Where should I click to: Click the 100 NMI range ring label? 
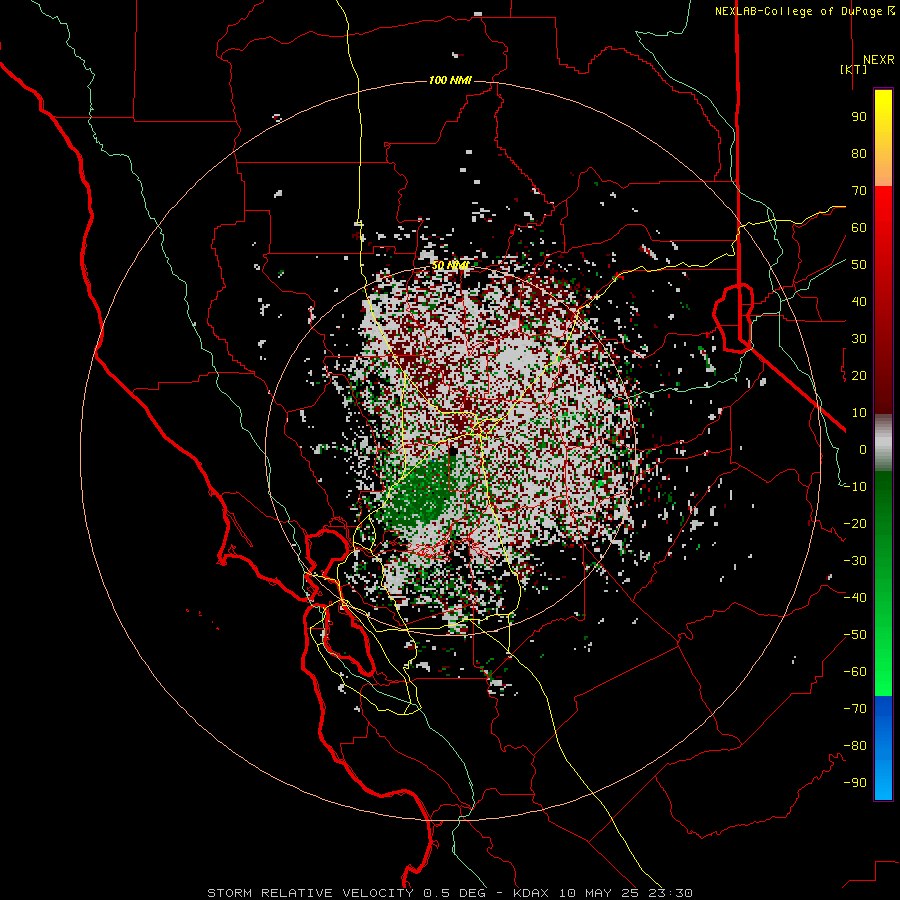(x=450, y=80)
